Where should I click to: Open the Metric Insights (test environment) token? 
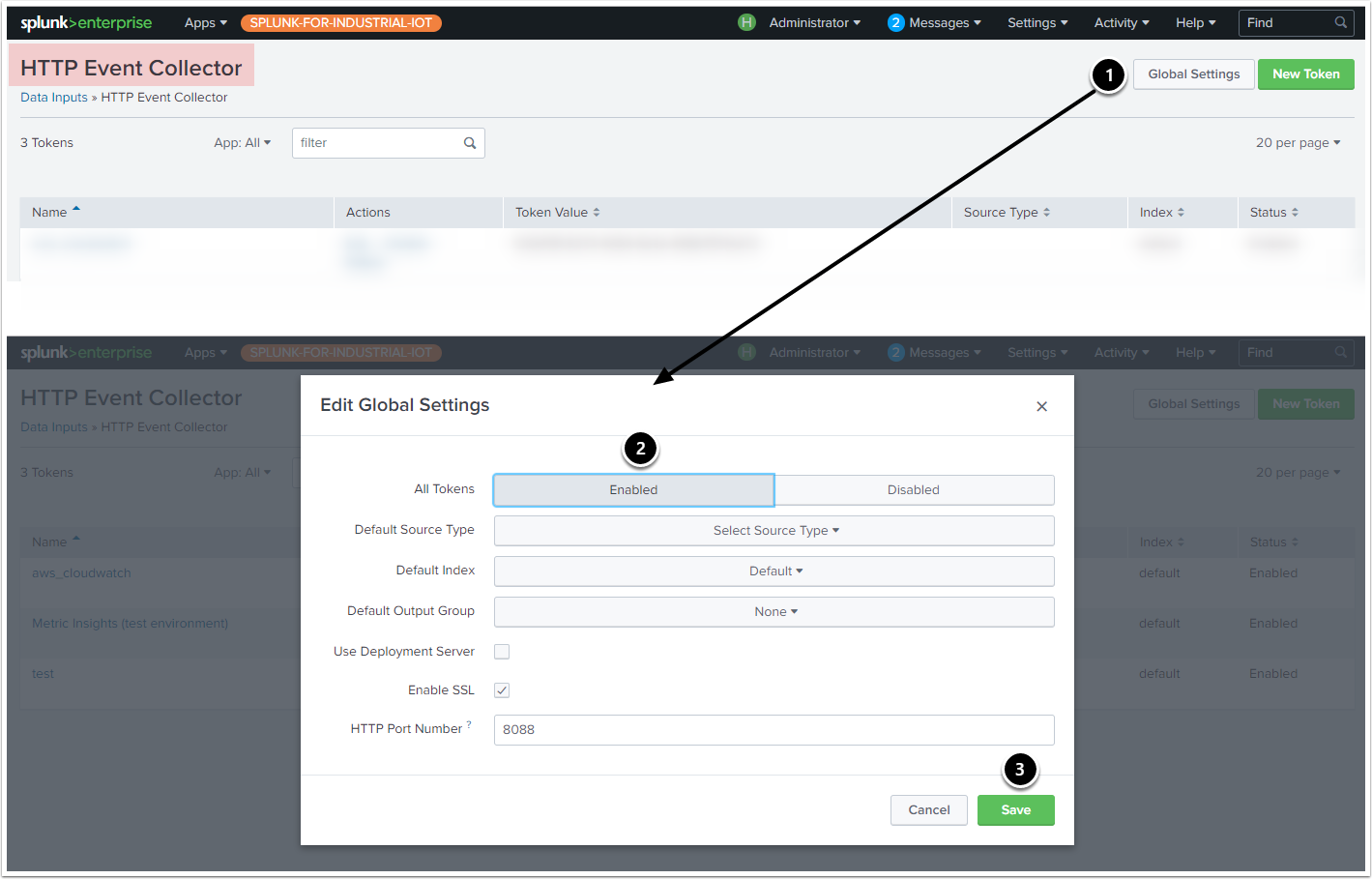click(130, 624)
